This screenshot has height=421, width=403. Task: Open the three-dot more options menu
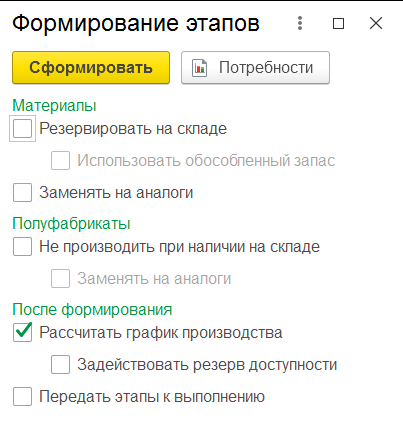tap(300, 23)
